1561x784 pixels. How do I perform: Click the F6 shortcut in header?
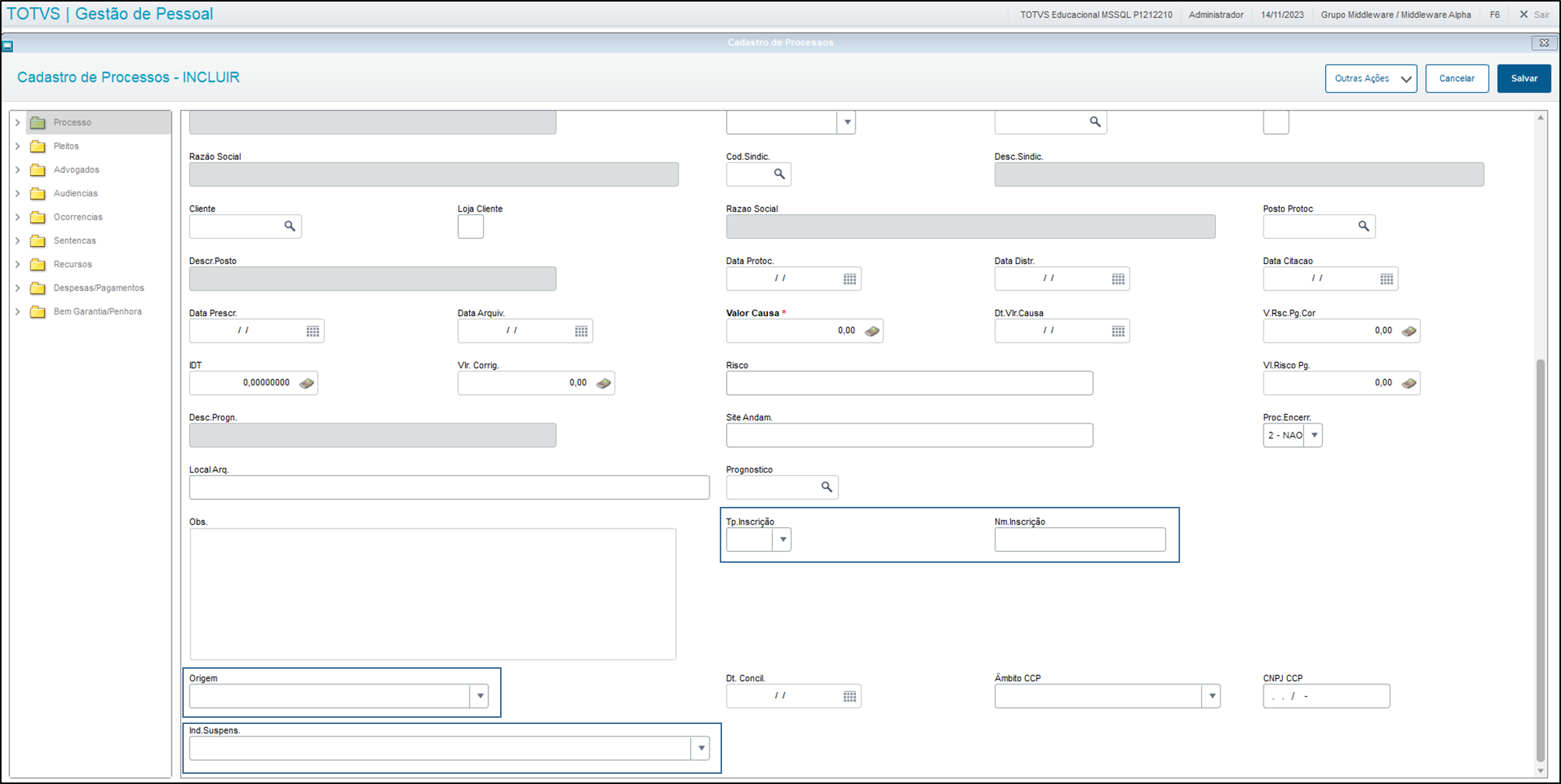point(1495,15)
